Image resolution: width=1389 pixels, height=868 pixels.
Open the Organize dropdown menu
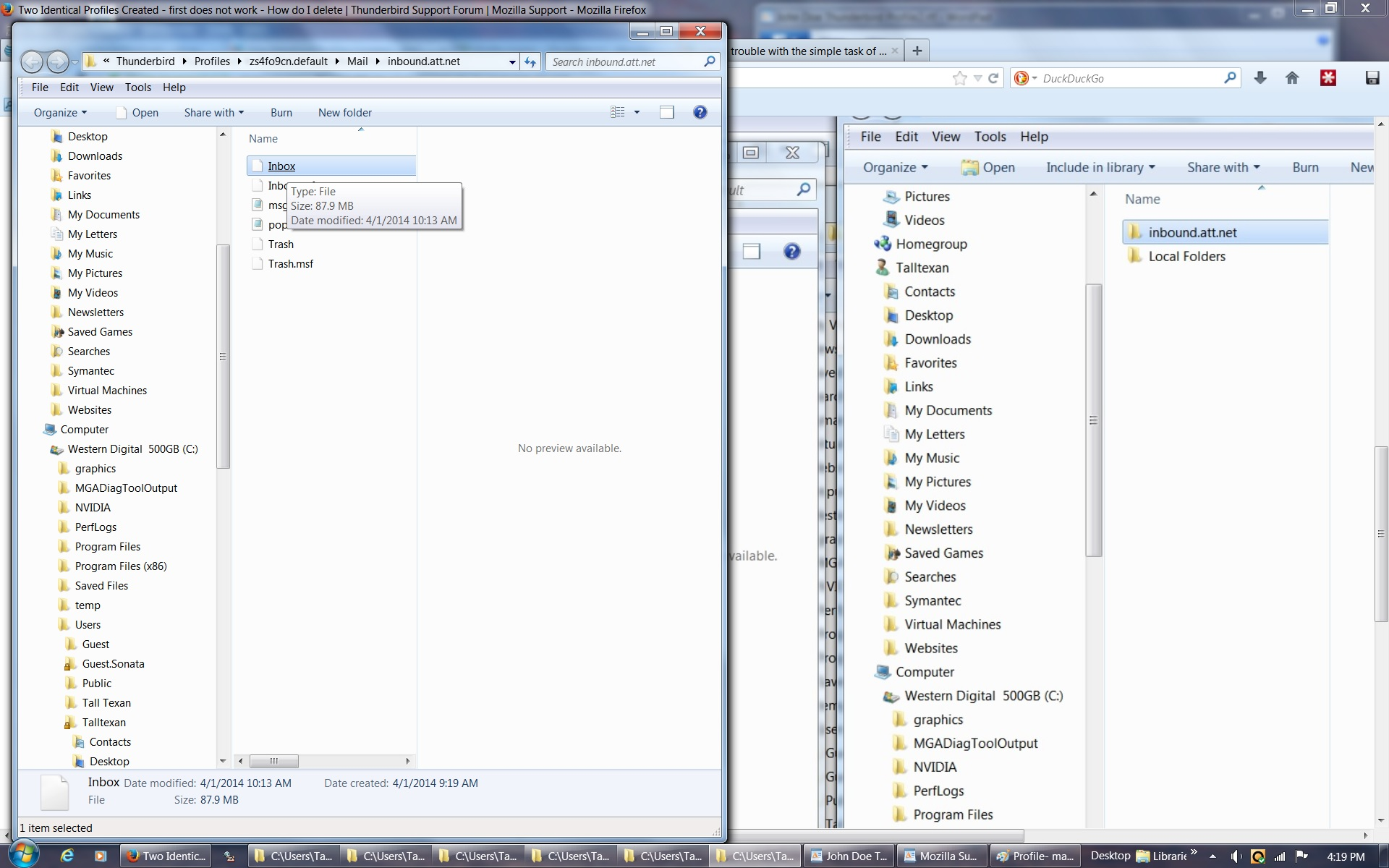tap(60, 113)
